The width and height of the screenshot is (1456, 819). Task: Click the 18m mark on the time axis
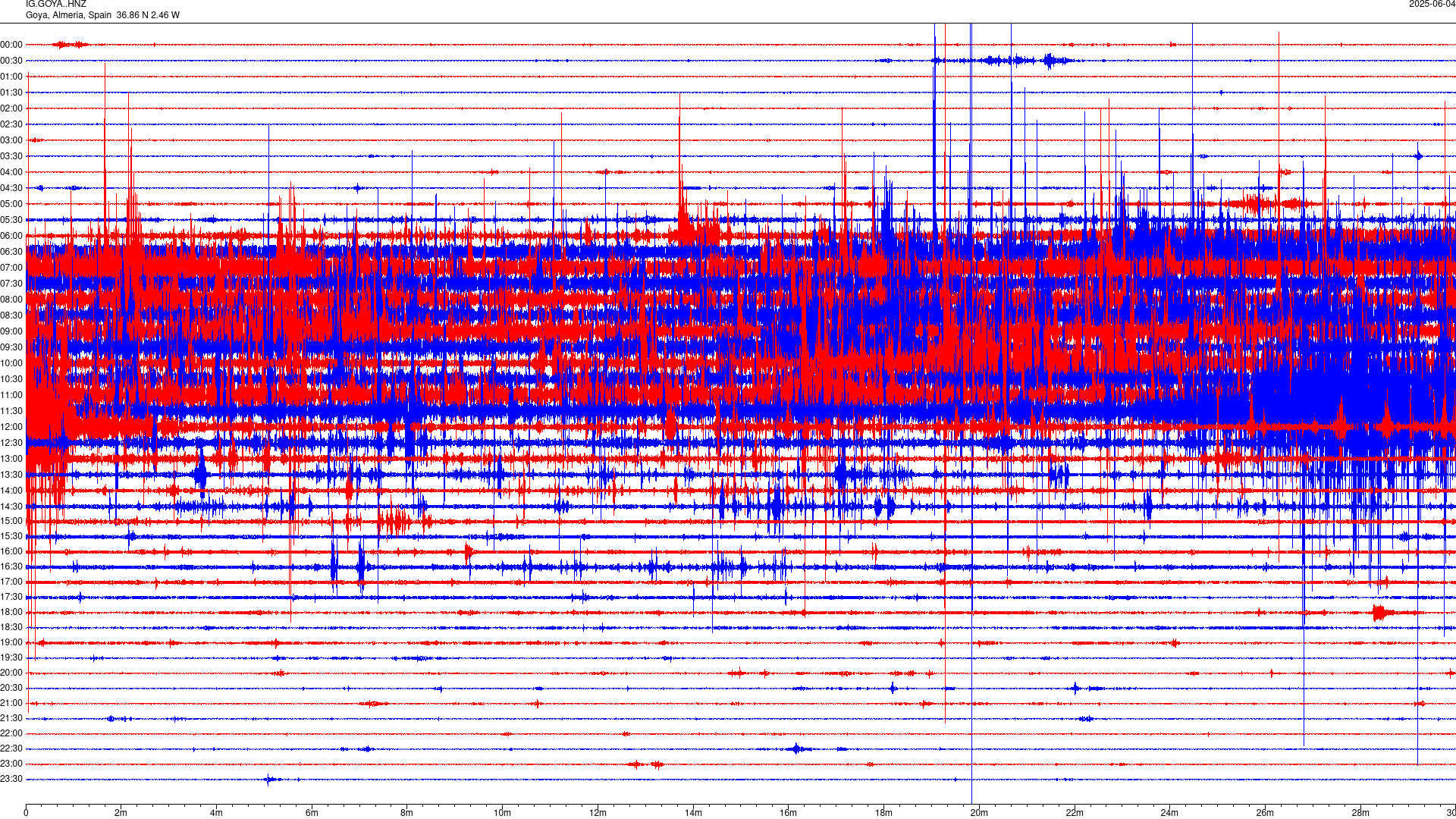click(883, 813)
